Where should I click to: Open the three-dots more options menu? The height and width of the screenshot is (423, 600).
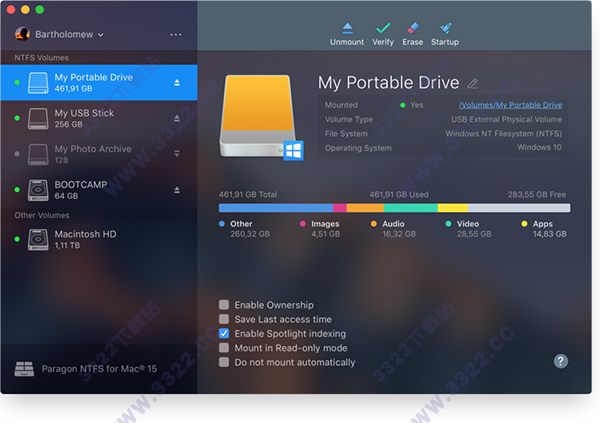pos(176,34)
